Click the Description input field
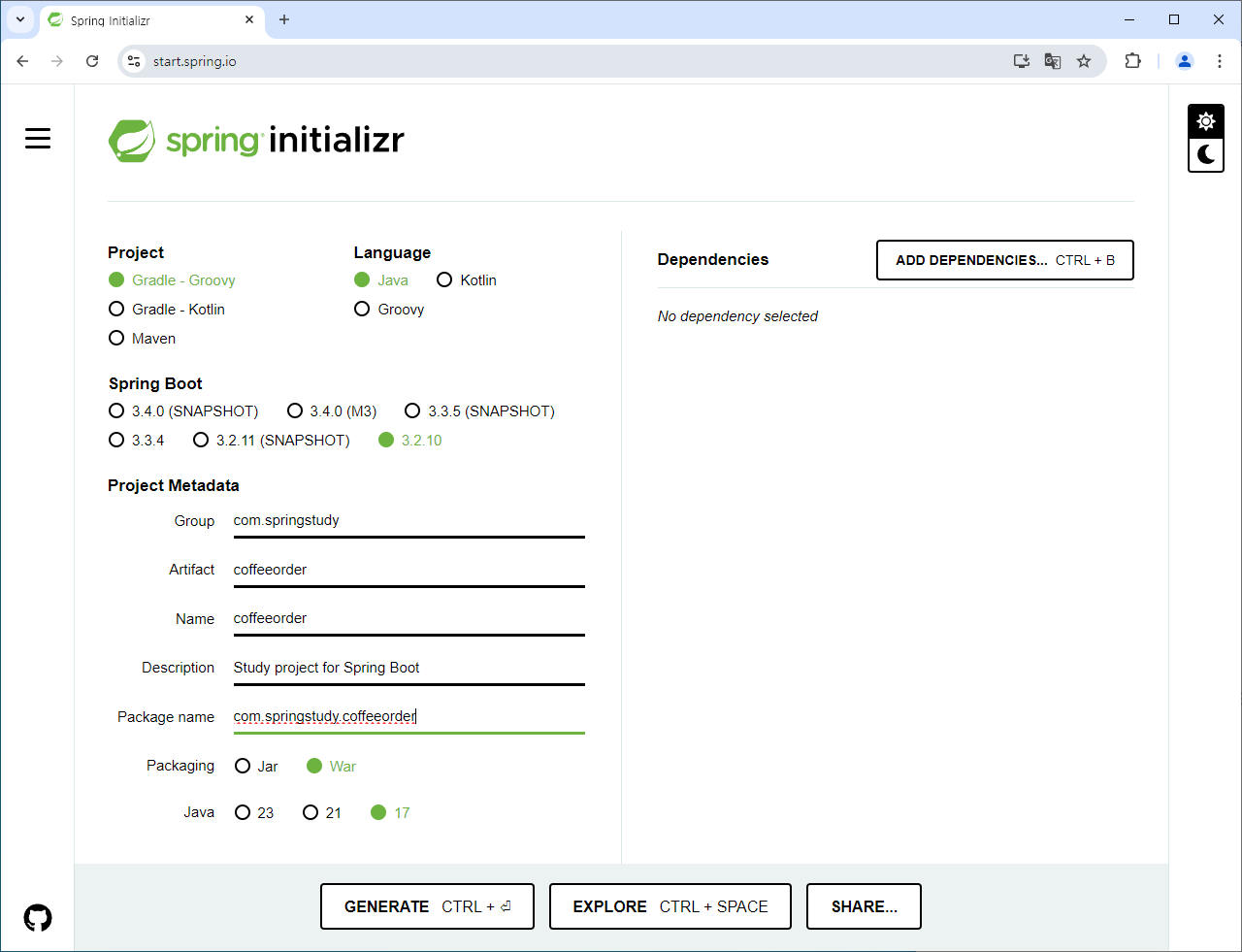1242x952 pixels. click(x=409, y=668)
